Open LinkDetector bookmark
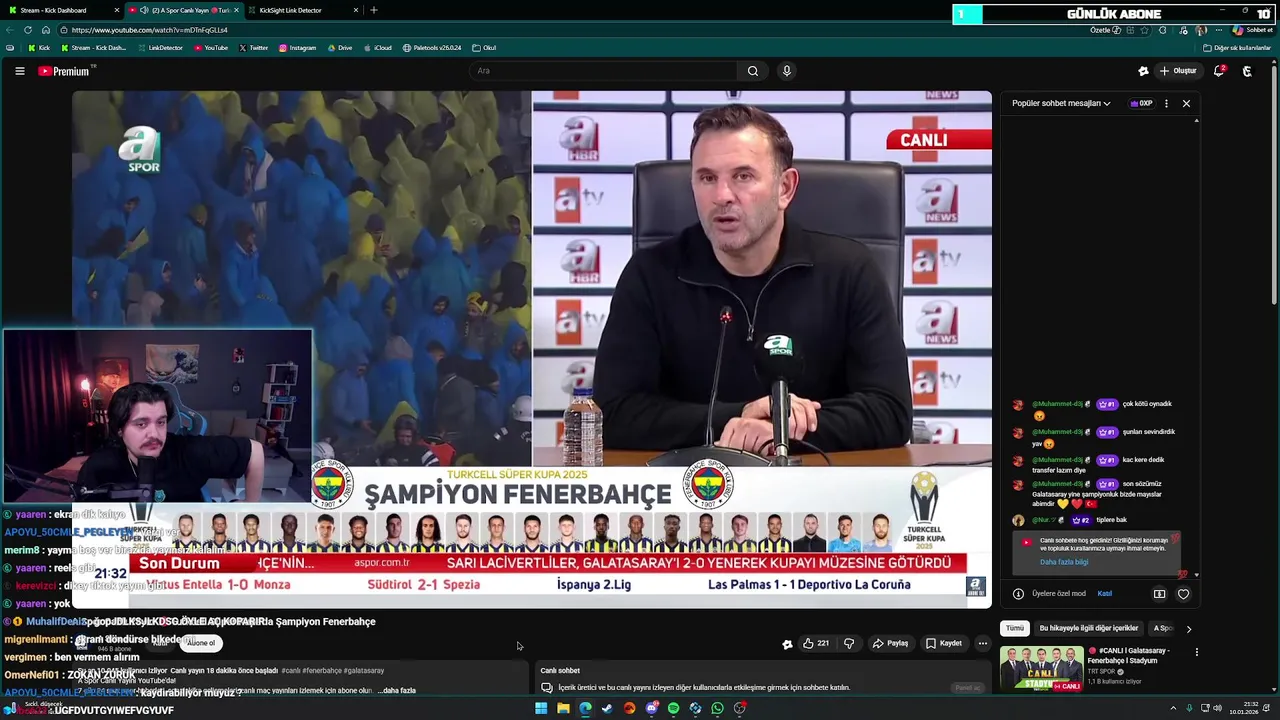Screen dimensions: 1280x720 160,48
